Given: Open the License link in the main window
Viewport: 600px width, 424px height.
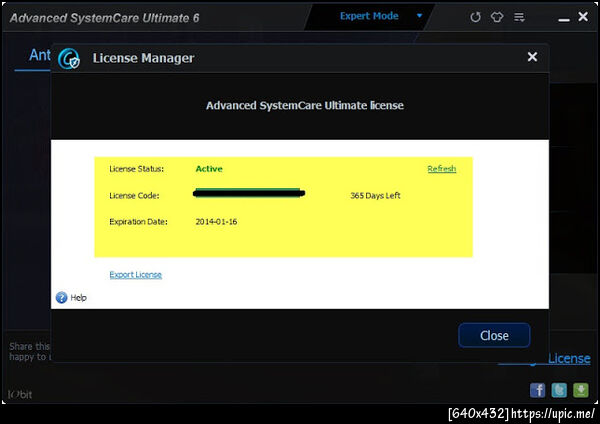Looking at the screenshot, I should [569, 359].
